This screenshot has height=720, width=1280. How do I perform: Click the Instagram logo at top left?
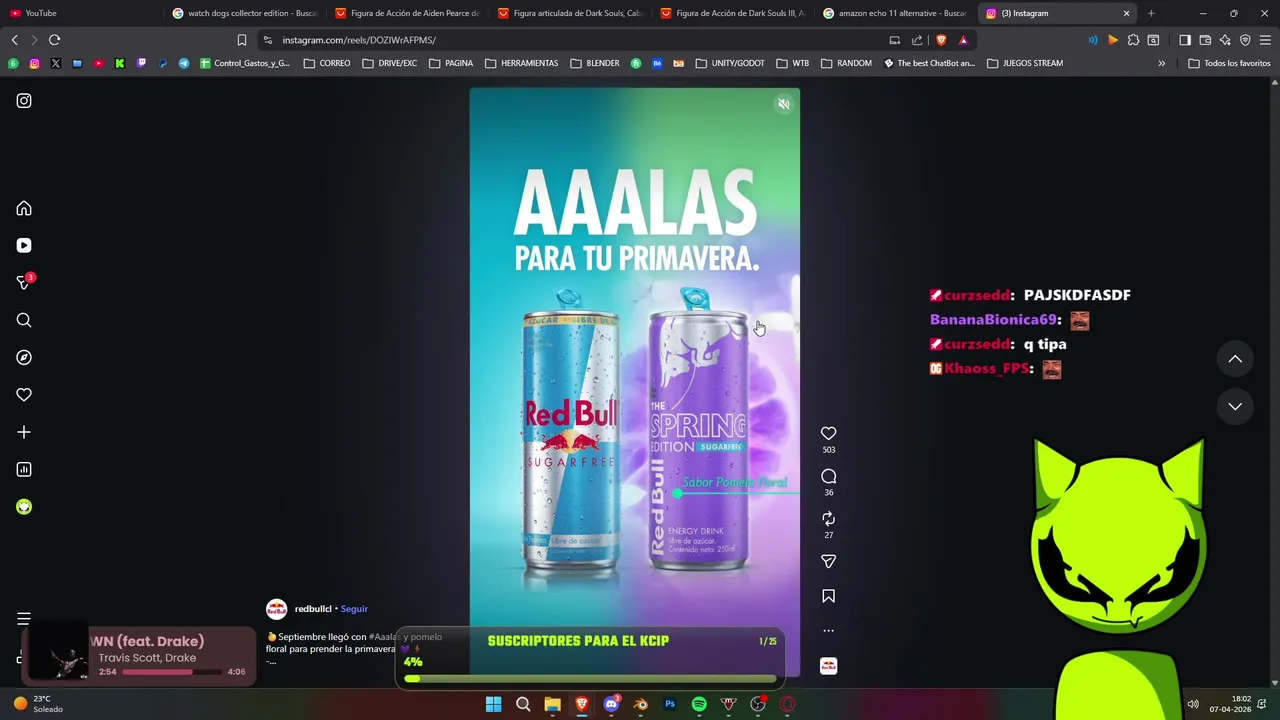coord(24,101)
